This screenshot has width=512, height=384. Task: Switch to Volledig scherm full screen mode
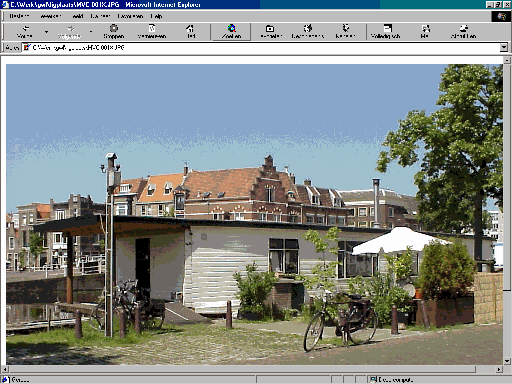(x=386, y=32)
